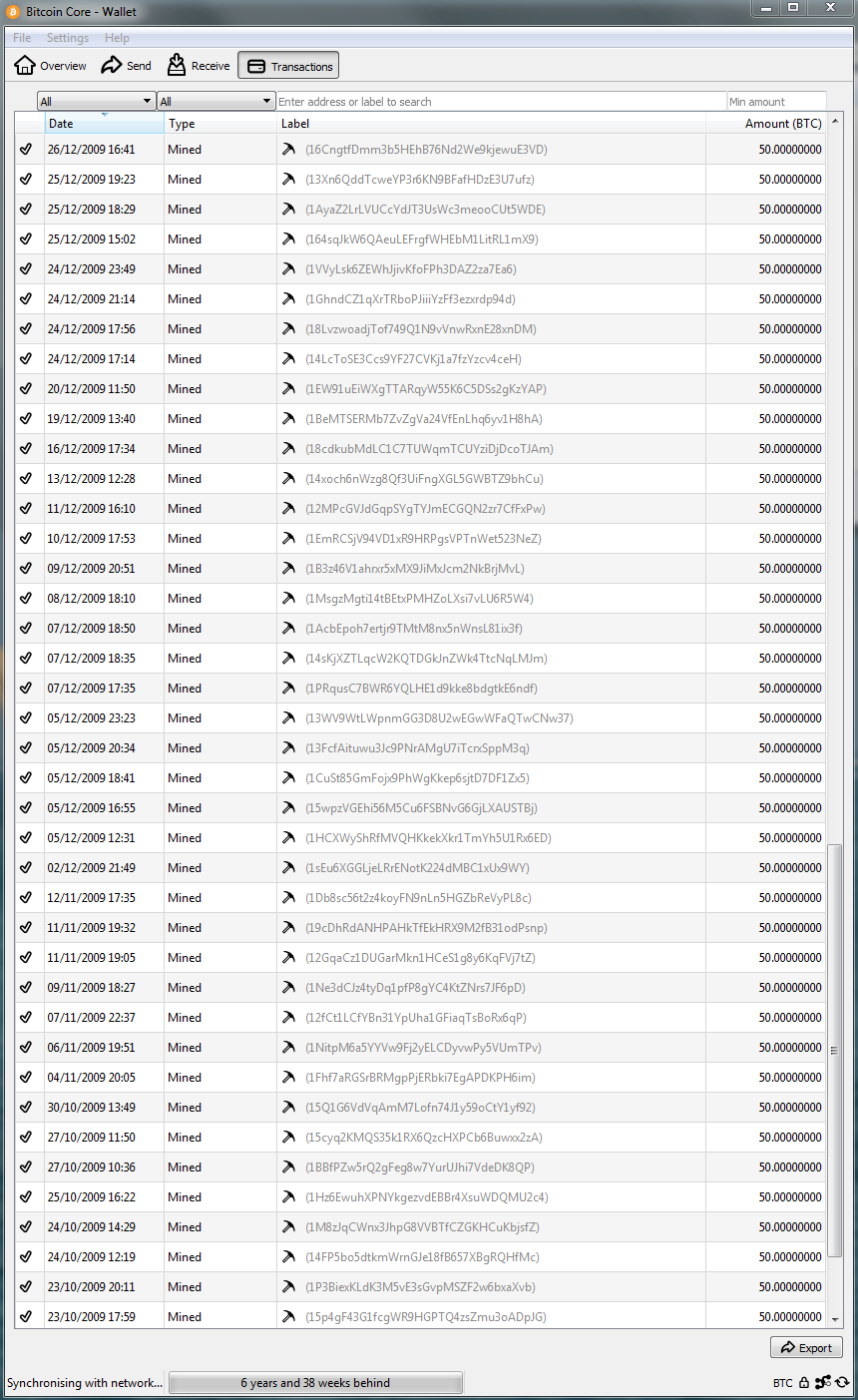858x1400 pixels.
Task: Click the address or label search field
Action: coord(501,102)
